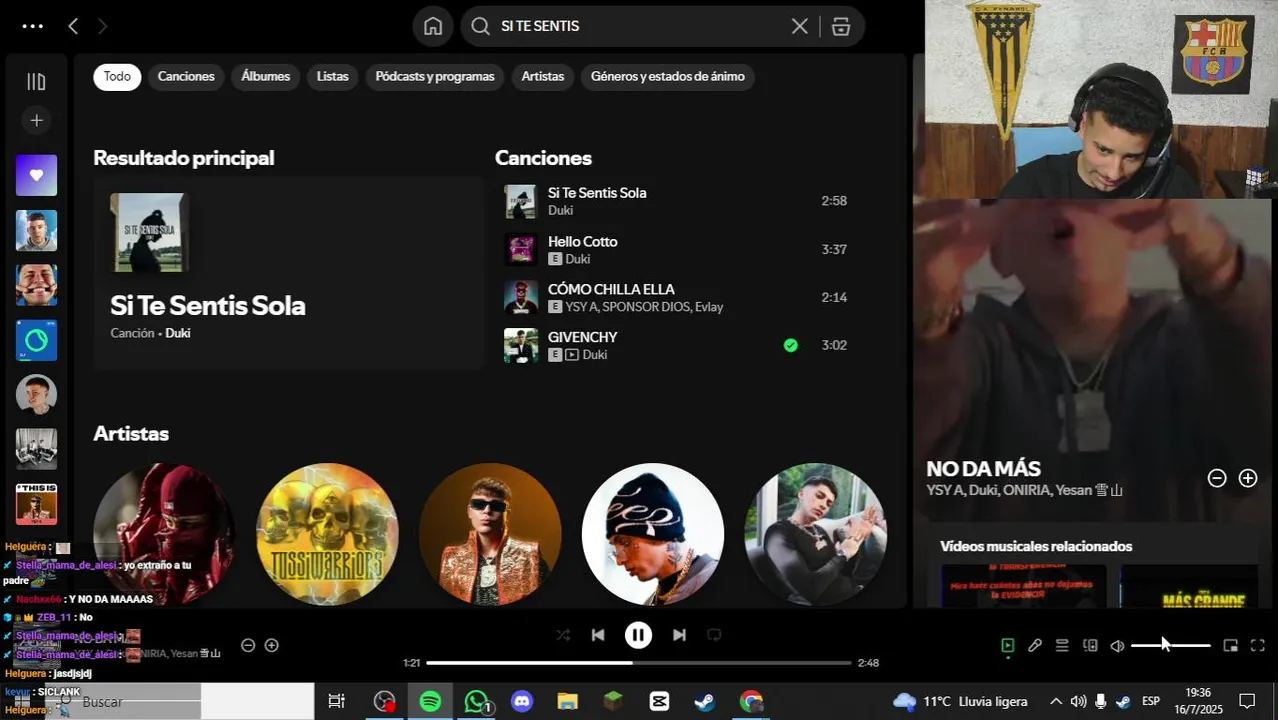The image size is (1278, 720).
Task: Click in the search input field
Action: point(640,26)
